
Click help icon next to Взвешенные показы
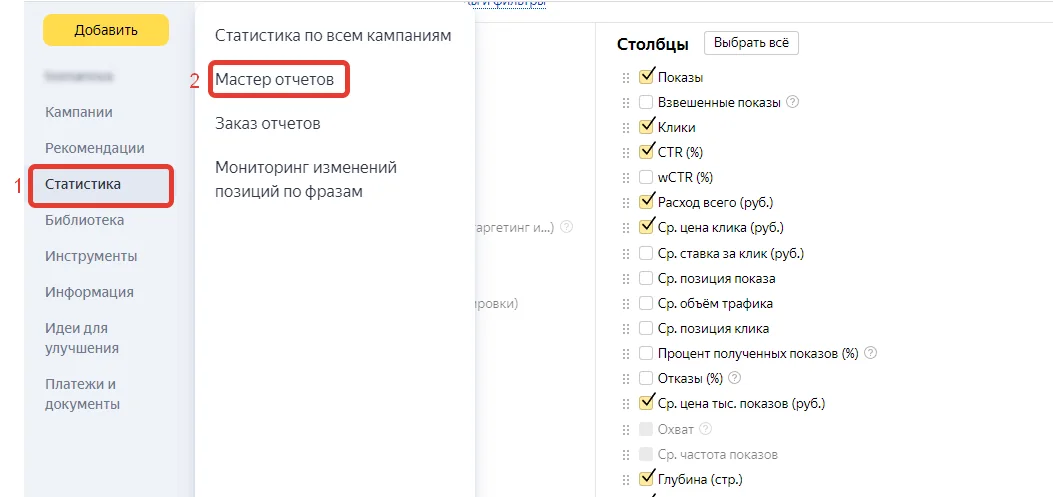(x=793, y=103)
